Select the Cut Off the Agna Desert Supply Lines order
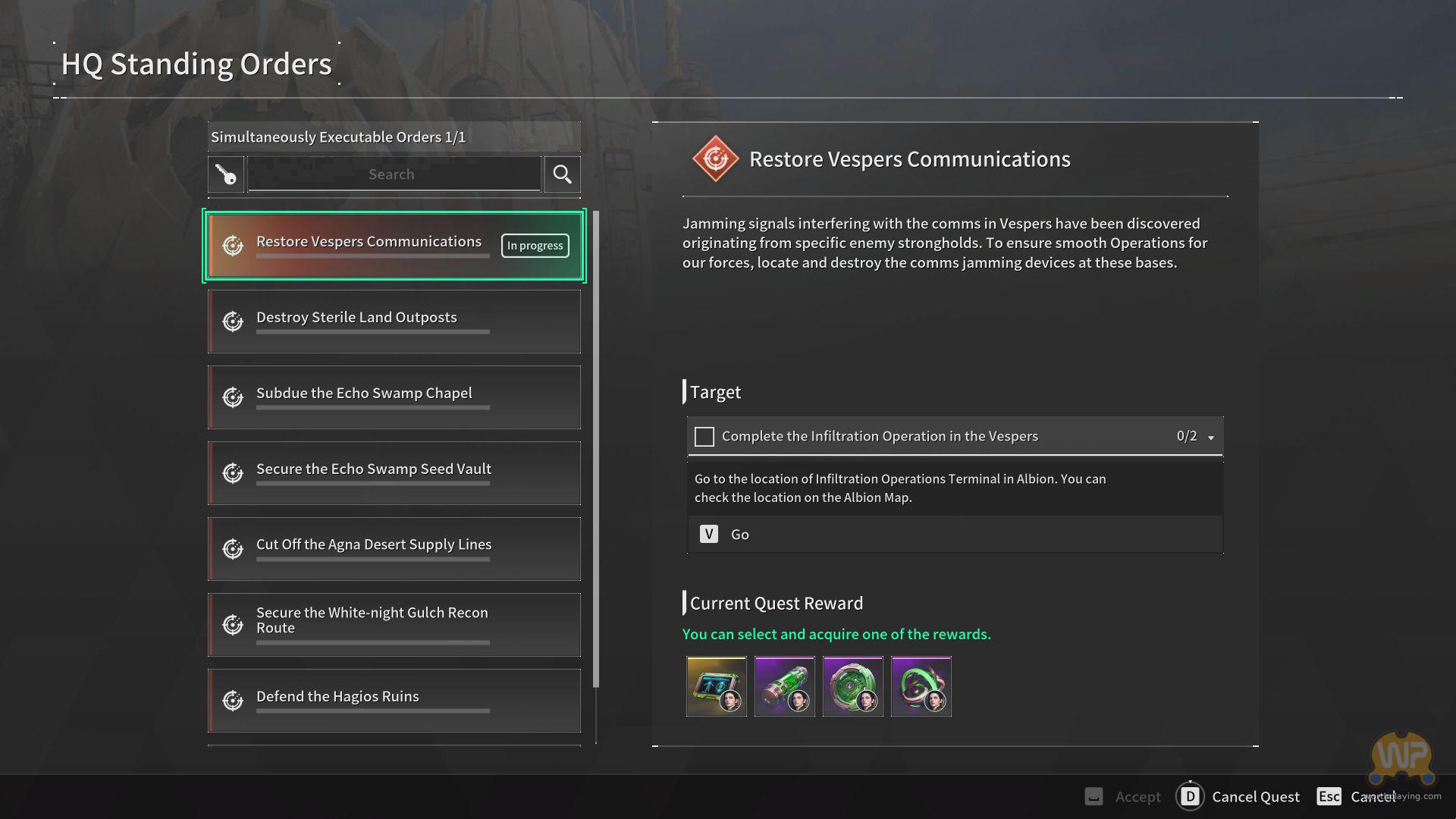Image resolution: width=1456 pixels, height=819 pixels. coord(394,549)
